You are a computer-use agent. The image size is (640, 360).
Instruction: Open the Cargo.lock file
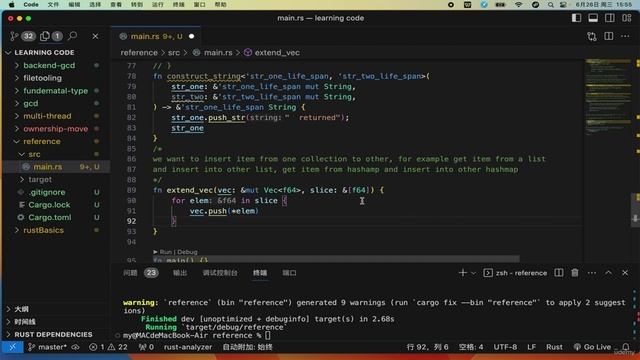tap(49, 204)
